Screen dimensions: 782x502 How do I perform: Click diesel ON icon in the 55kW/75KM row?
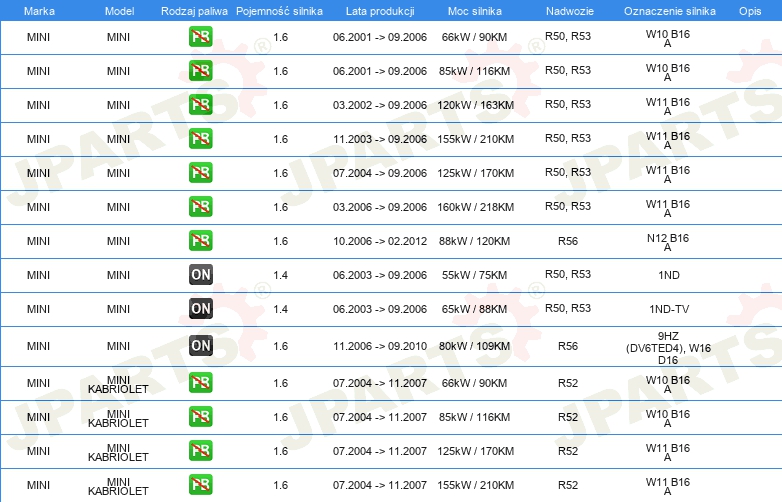[200, 274]
